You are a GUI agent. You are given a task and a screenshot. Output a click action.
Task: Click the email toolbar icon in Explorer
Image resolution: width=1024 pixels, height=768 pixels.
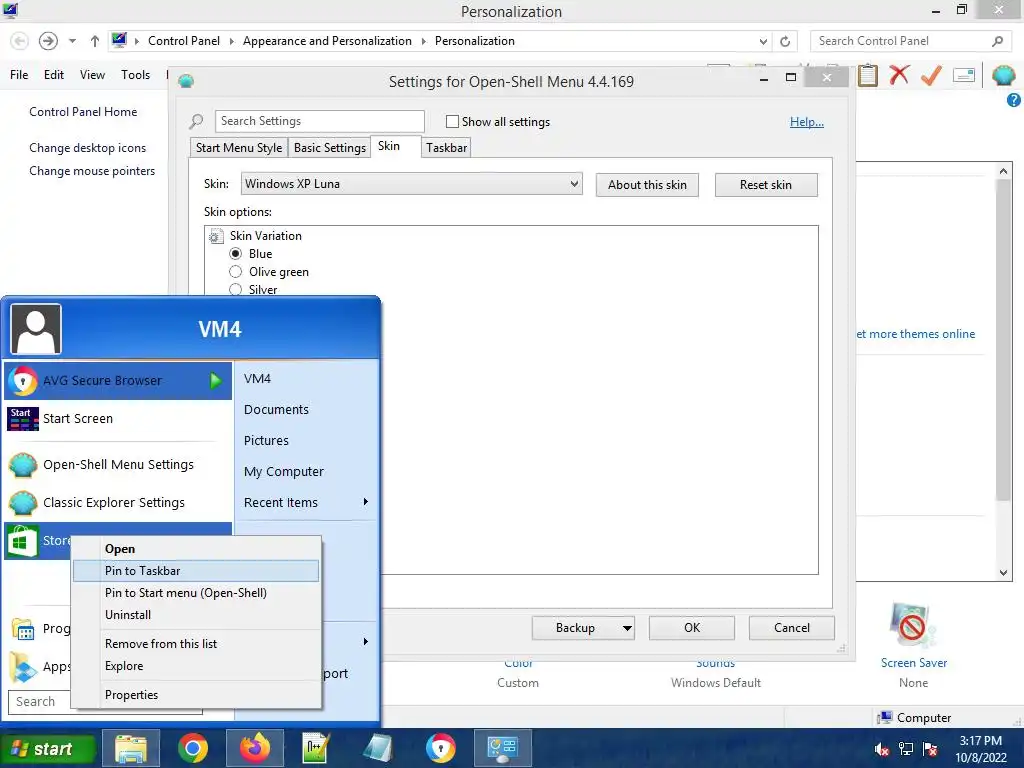[964, 75]
